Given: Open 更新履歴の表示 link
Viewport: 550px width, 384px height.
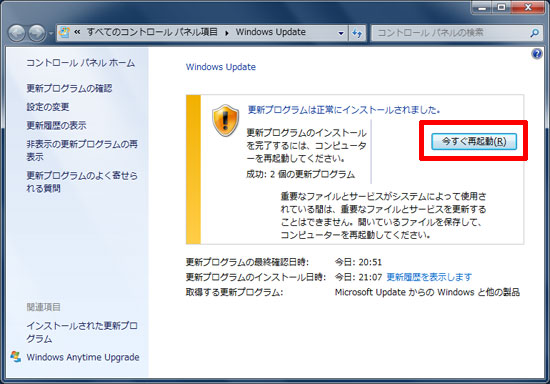Looking at the screenshot, I should [56, 125].
